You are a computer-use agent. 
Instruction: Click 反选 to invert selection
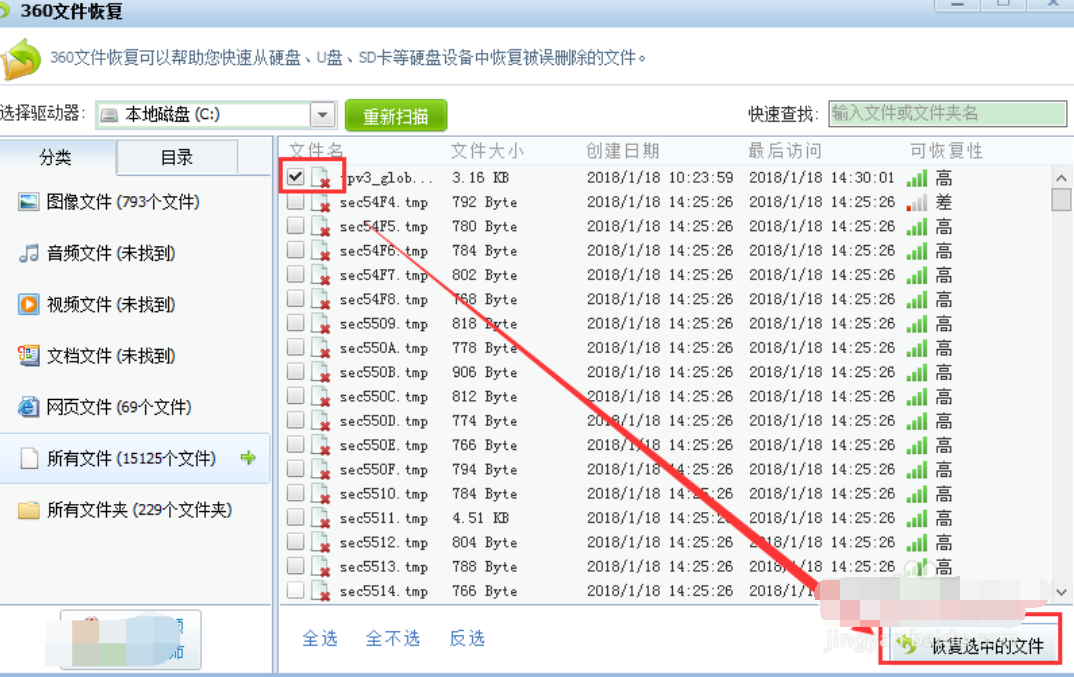point(467,638)
